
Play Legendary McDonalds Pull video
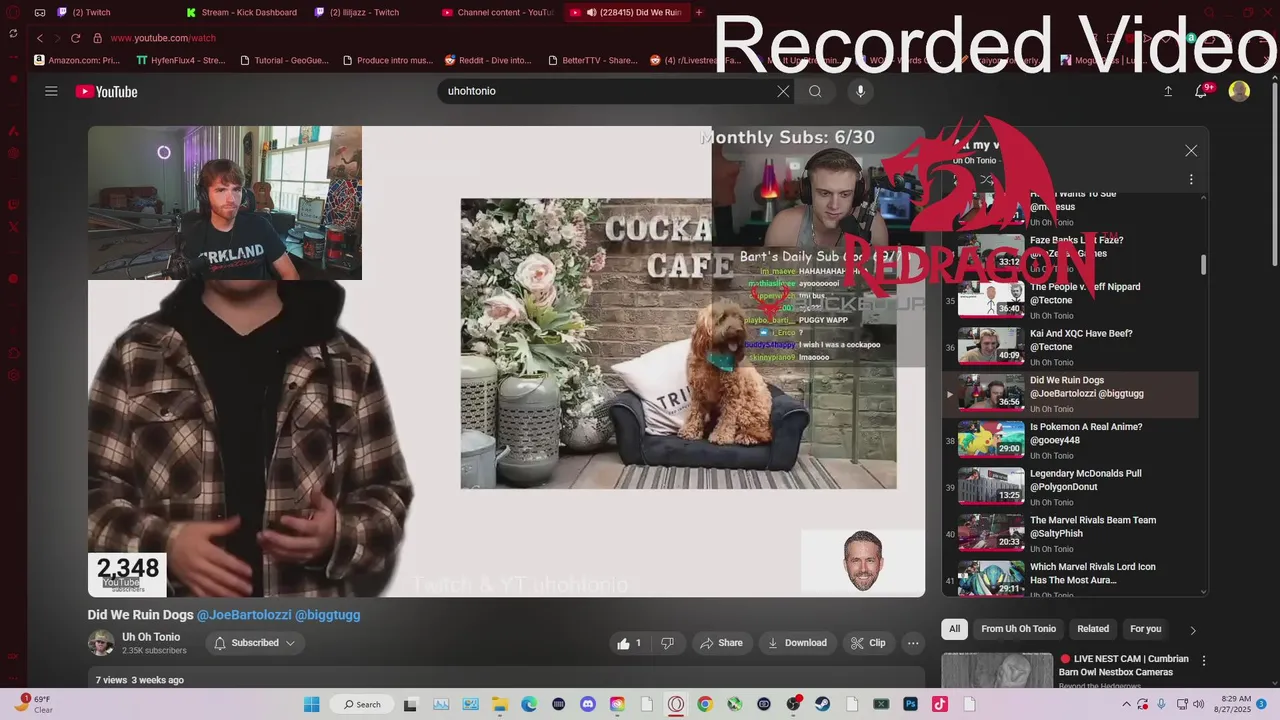point(1070,487)
